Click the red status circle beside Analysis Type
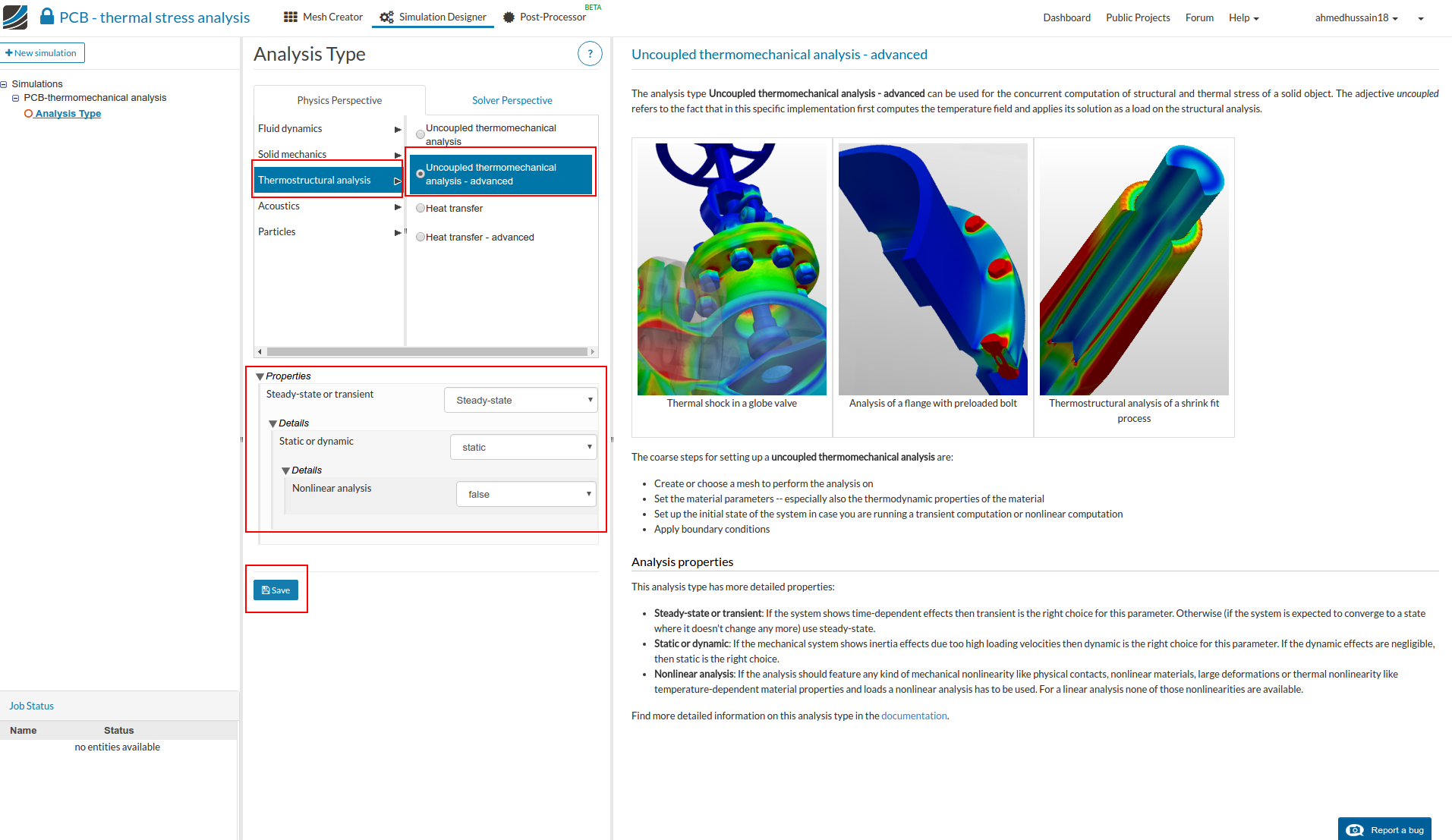Screen dimensions: 1452x840 [x=29, y=114]
